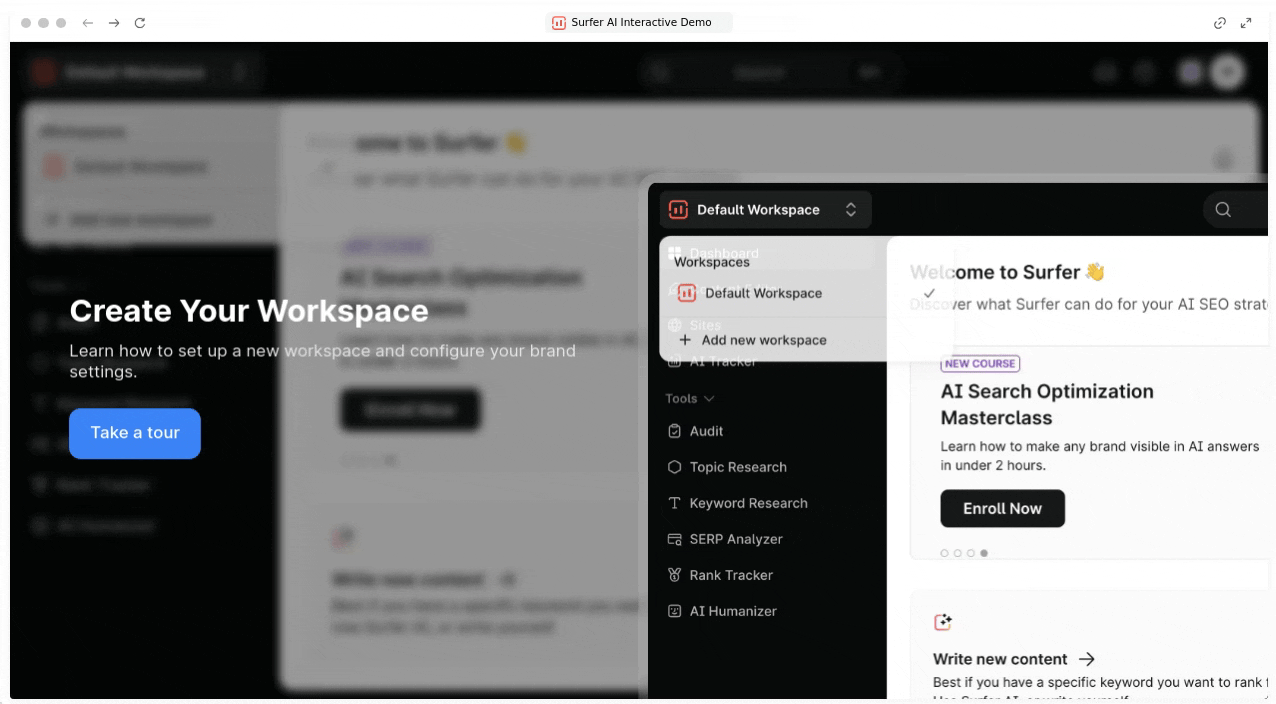Open Keyword Research
The width and height of the screenshot is (1276, 704).
748,503
